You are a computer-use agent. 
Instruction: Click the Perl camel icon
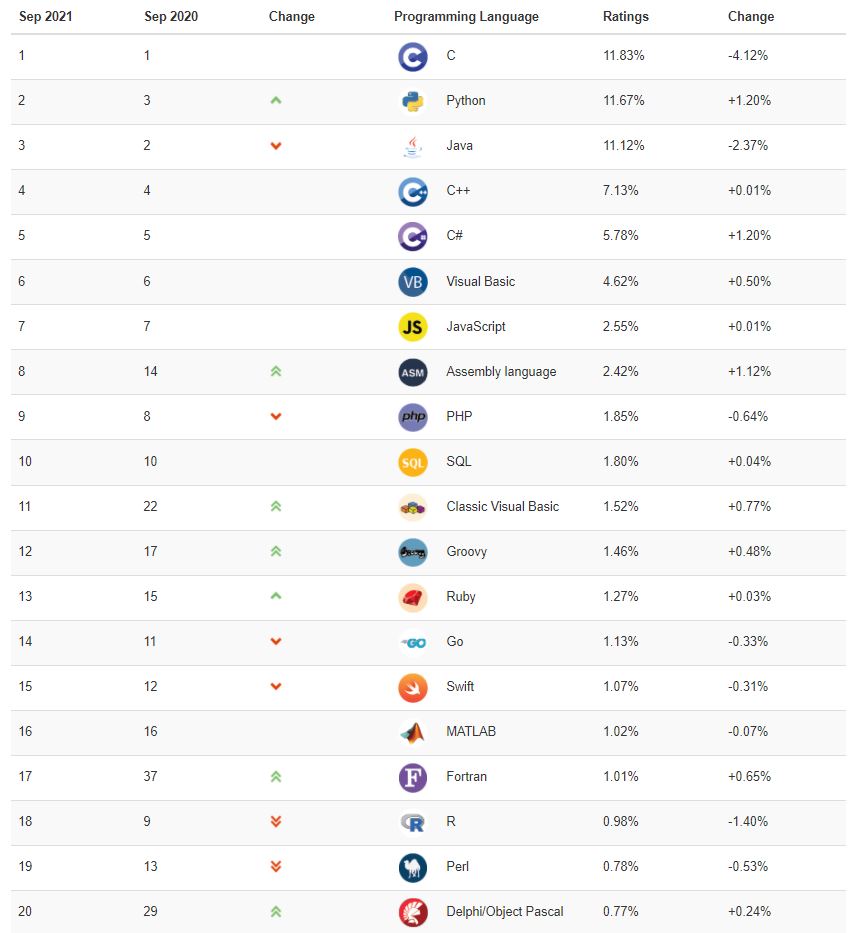coord(412,867)
